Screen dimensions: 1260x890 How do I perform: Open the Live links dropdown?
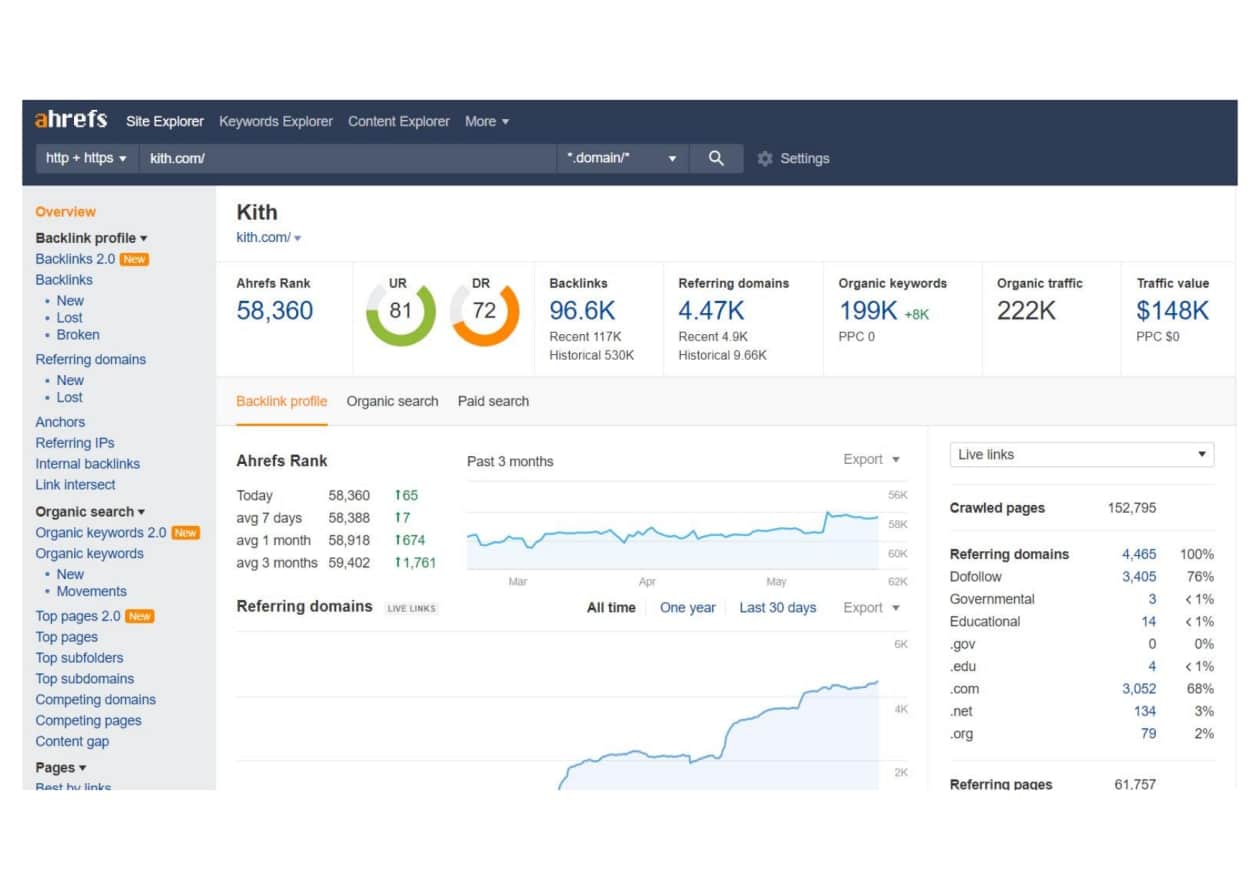[1082, 454]
